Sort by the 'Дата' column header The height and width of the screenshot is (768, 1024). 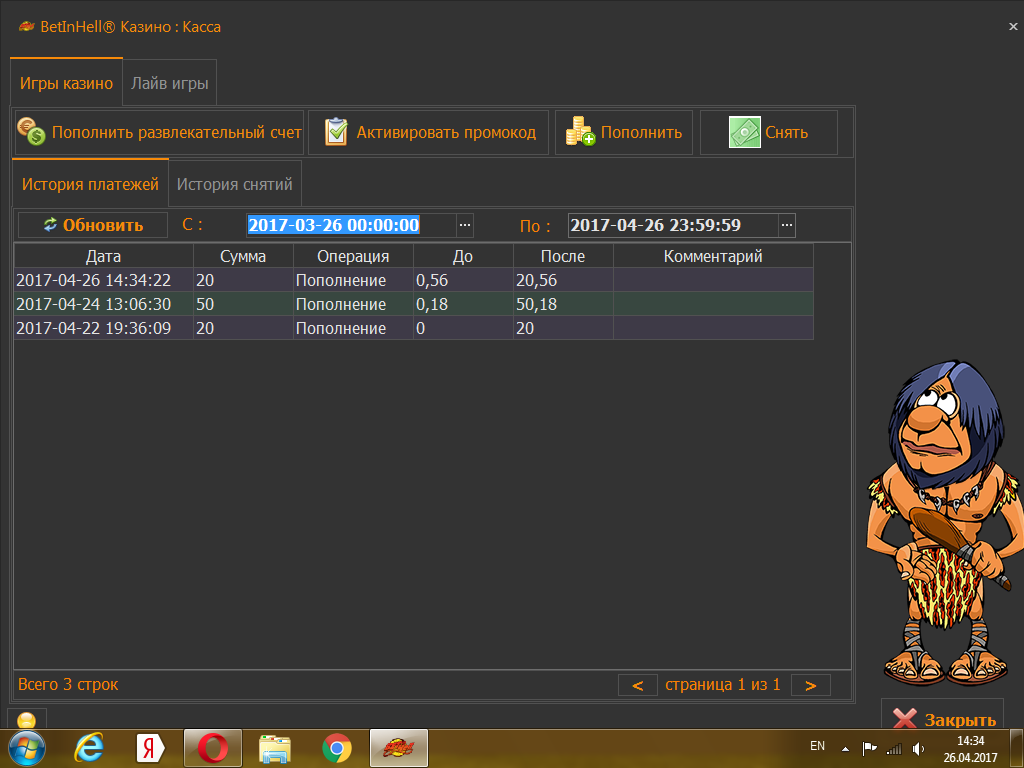point(104,256)
